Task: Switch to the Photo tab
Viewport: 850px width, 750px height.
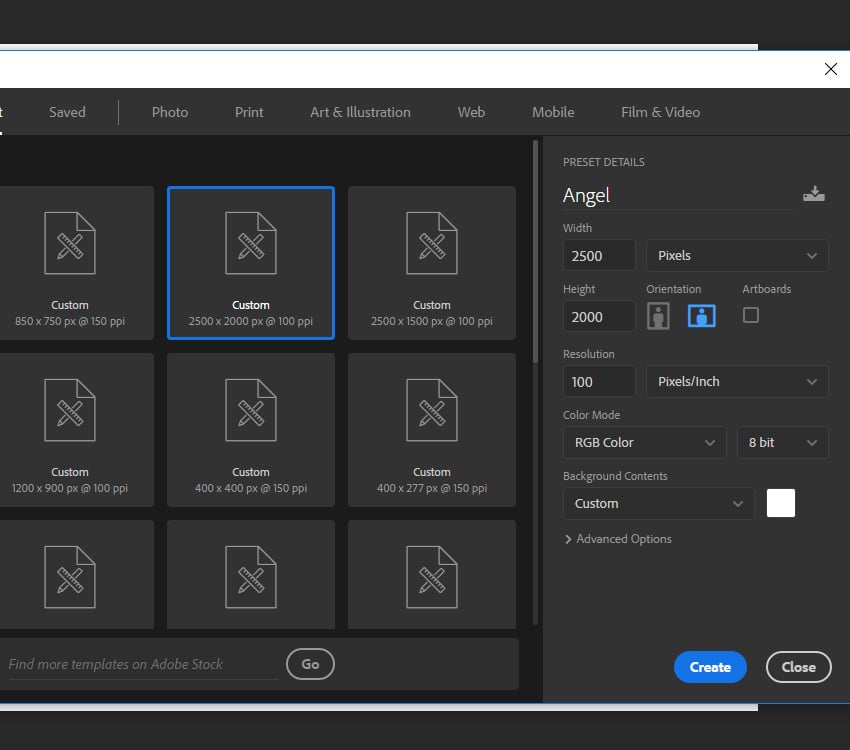Action: pos(170,112)
